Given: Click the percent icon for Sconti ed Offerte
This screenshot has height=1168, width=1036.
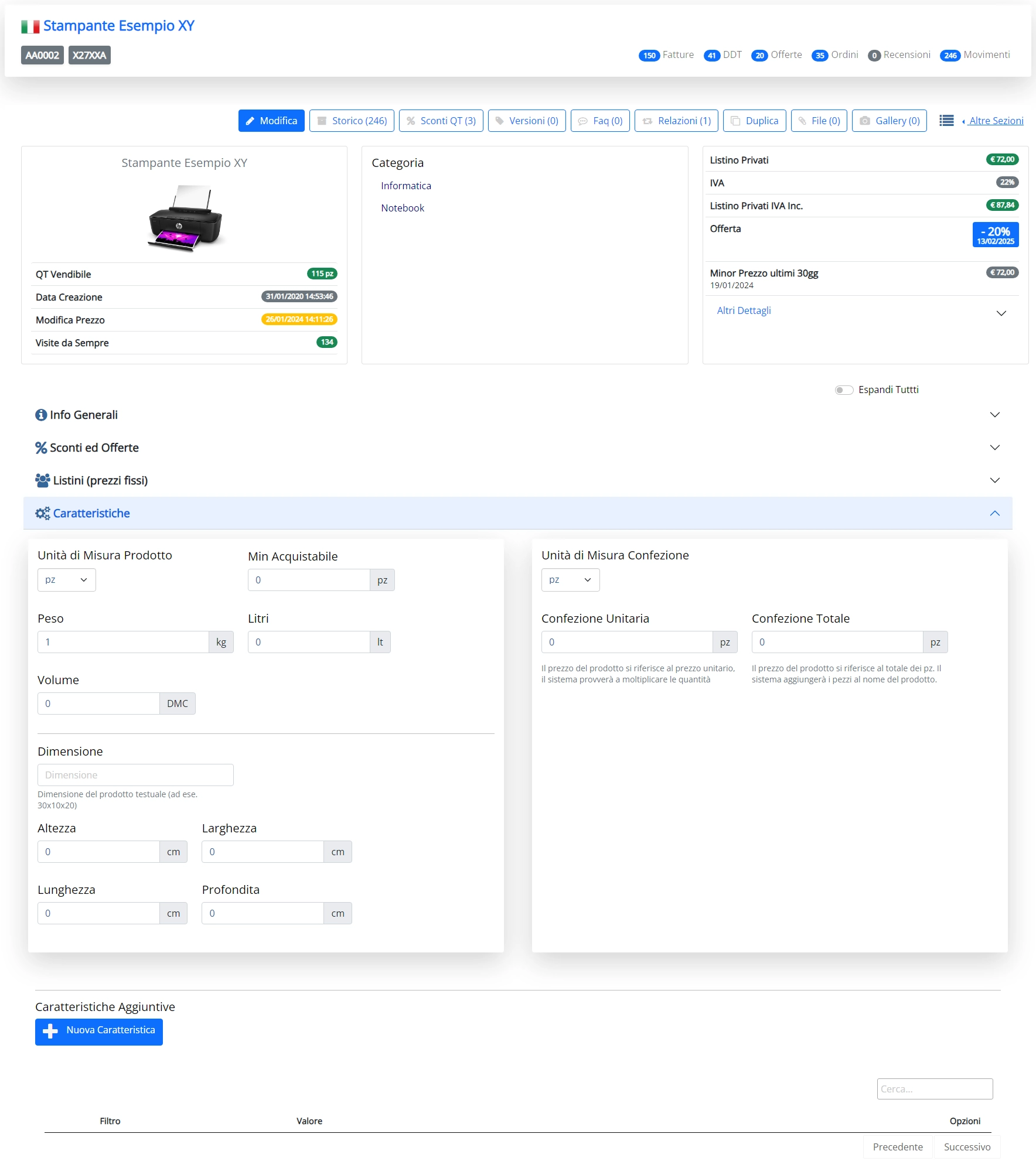Looking at the screenshot, I should [x=41, y=448].
